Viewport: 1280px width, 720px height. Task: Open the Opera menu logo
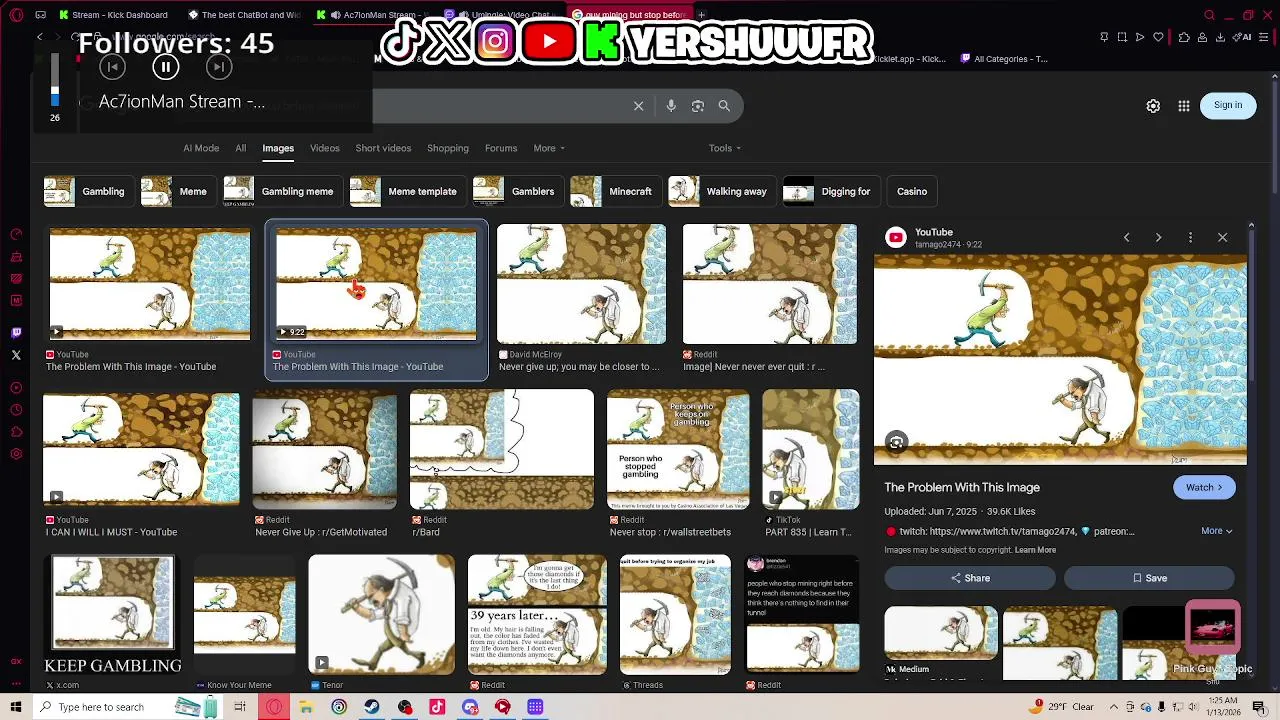15,15
